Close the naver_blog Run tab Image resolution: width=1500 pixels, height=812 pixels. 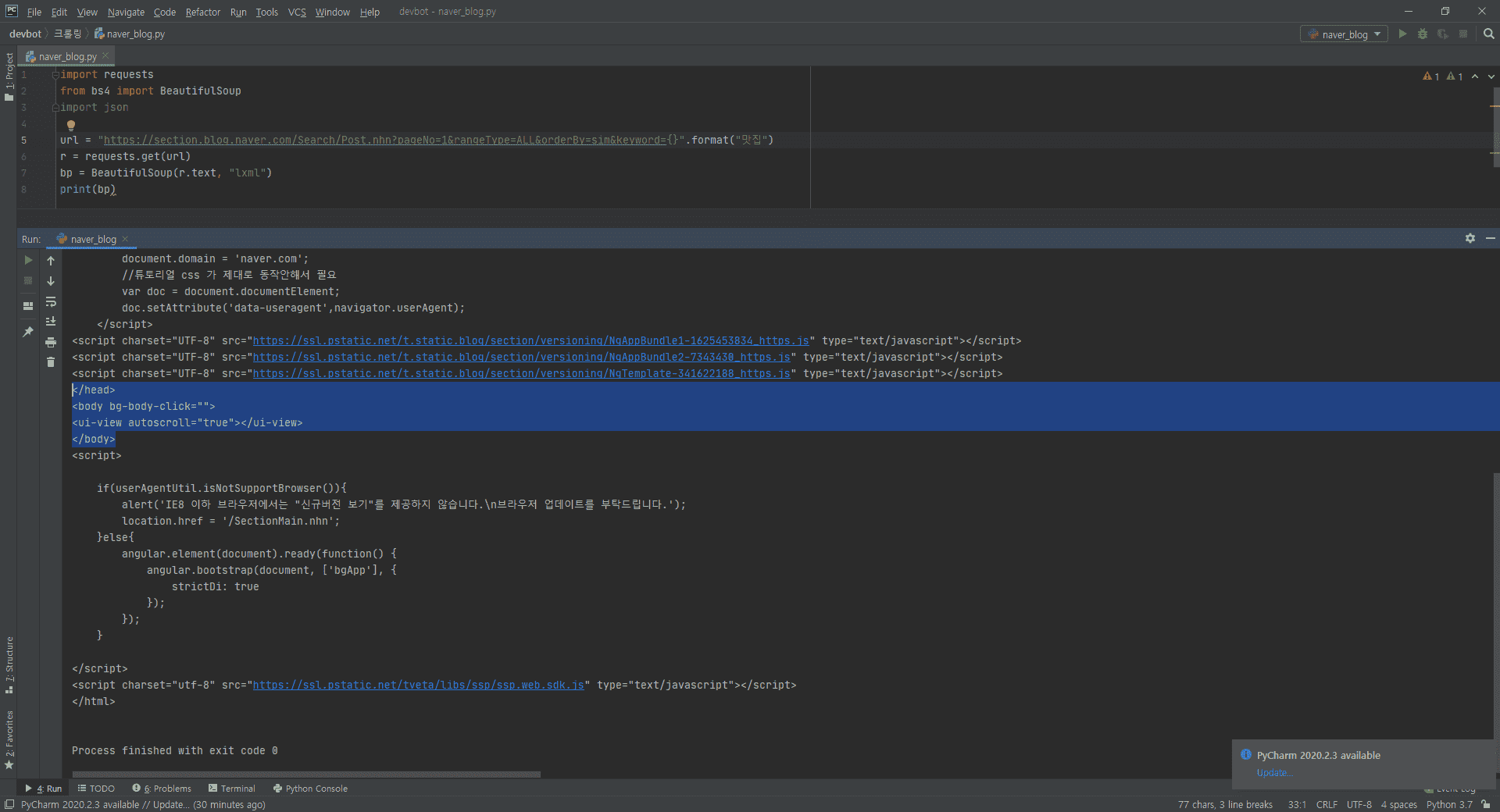[x=125, y=239]
